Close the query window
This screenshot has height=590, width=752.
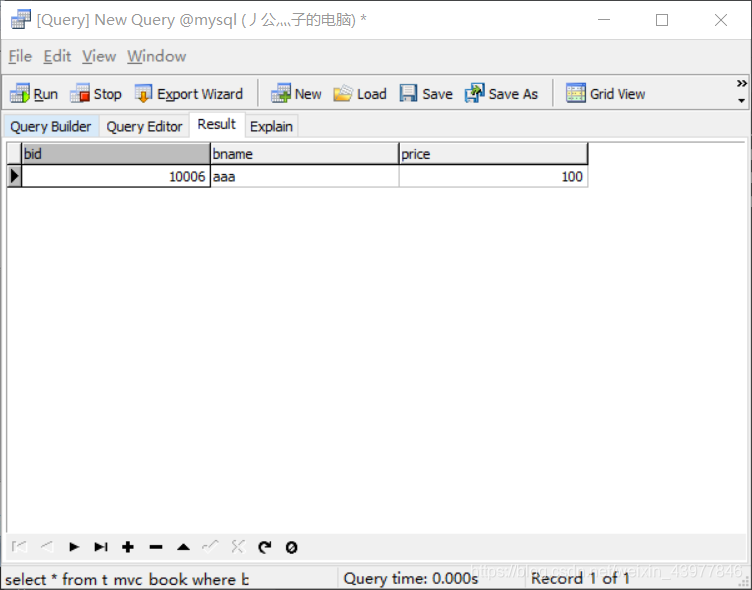pyautogui.click(x=721, y=20)
